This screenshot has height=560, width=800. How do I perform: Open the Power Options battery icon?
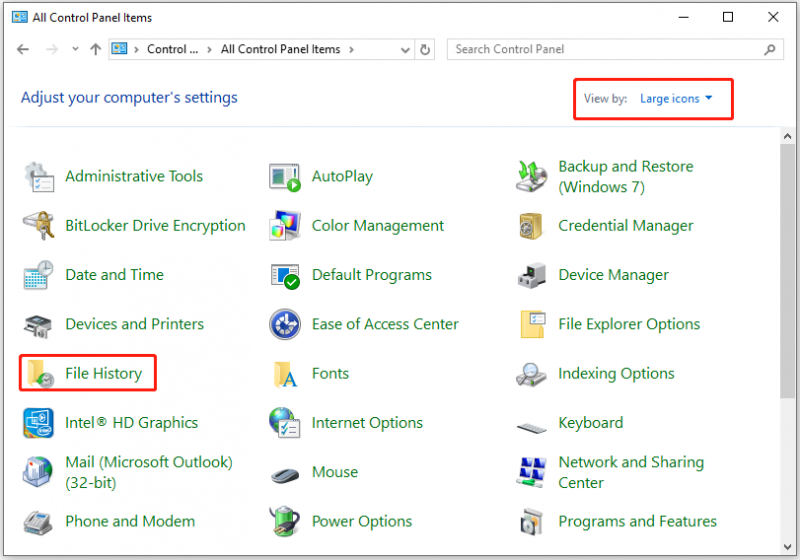point(285,521)
